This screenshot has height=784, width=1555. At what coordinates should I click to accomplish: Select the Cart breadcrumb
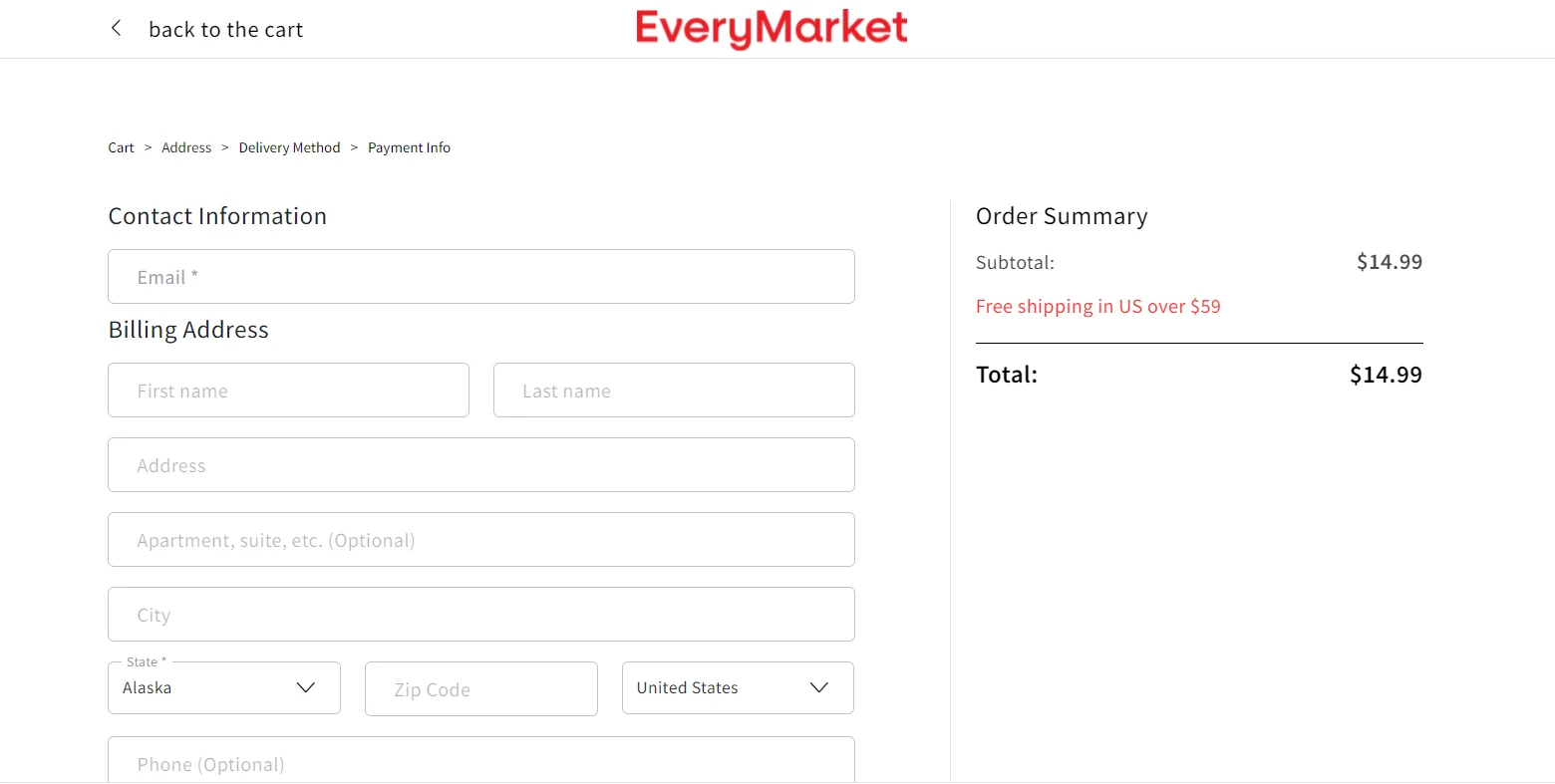coord(121,147)
